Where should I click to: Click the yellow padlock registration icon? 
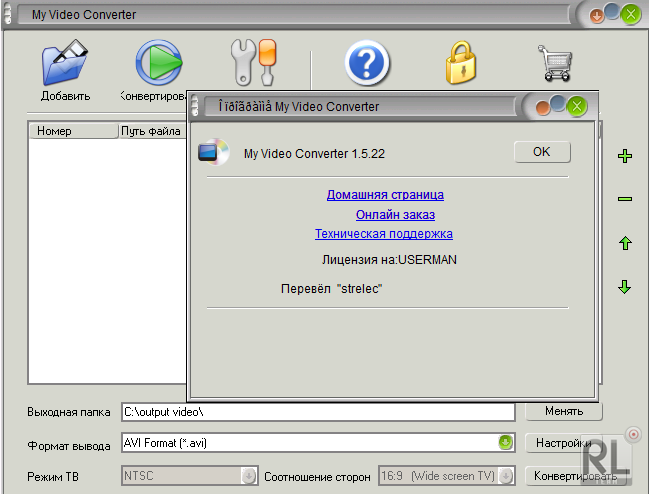click(x=462, y=63)
